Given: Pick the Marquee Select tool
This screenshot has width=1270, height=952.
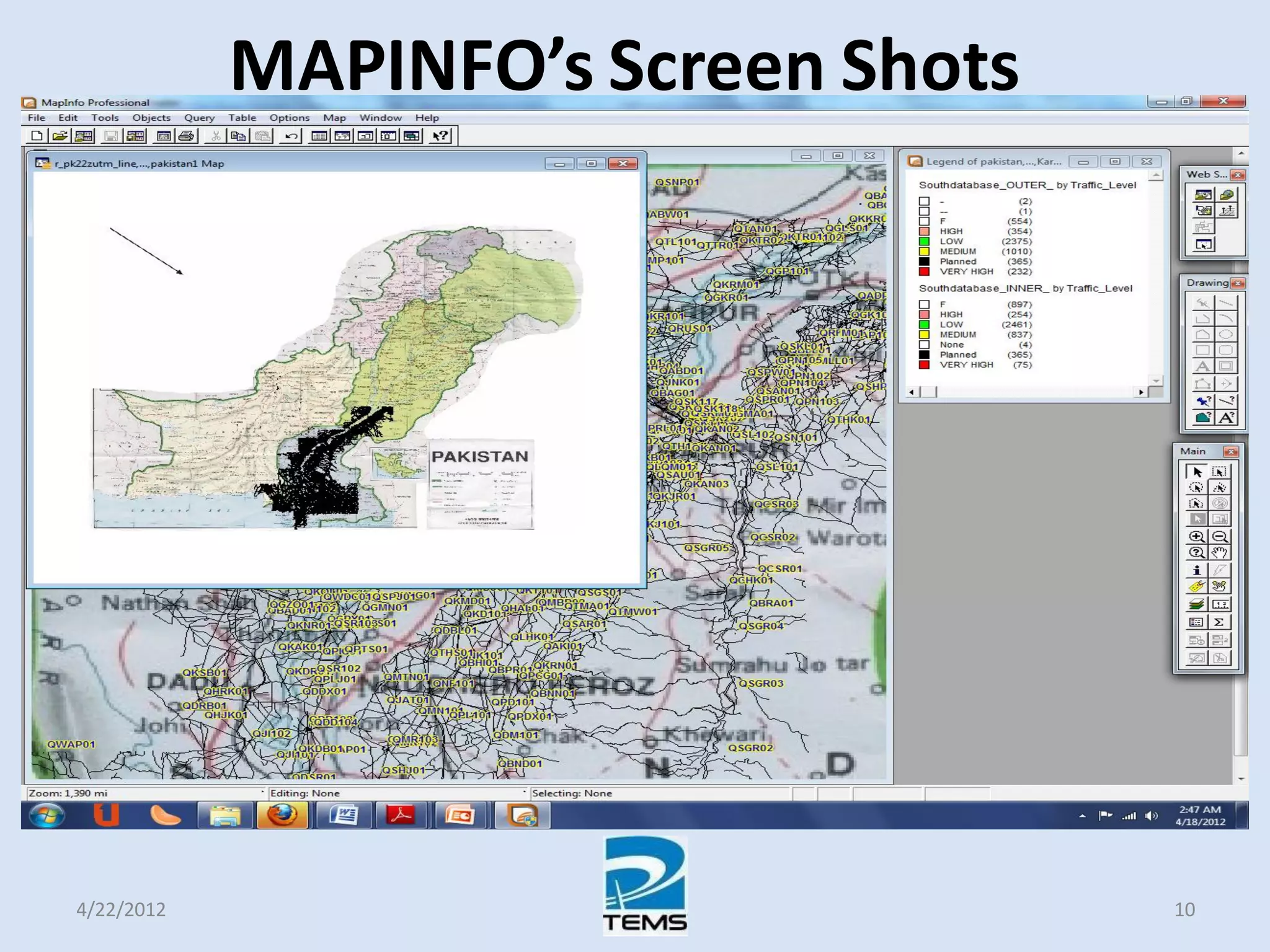Looking at the screenshot, I should point(1219,472).
